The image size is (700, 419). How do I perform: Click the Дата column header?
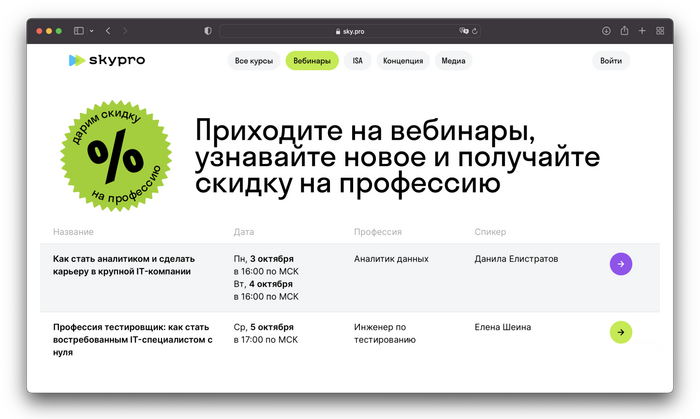pyautogui.click(x=244, y=232)
